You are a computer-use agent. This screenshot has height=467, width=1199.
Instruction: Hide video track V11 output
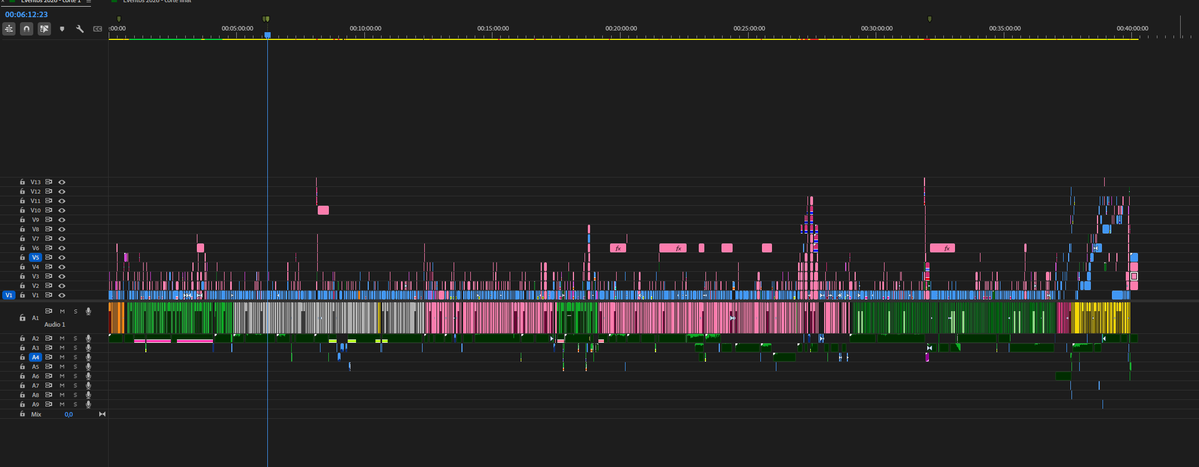click(x=62, y=201)
